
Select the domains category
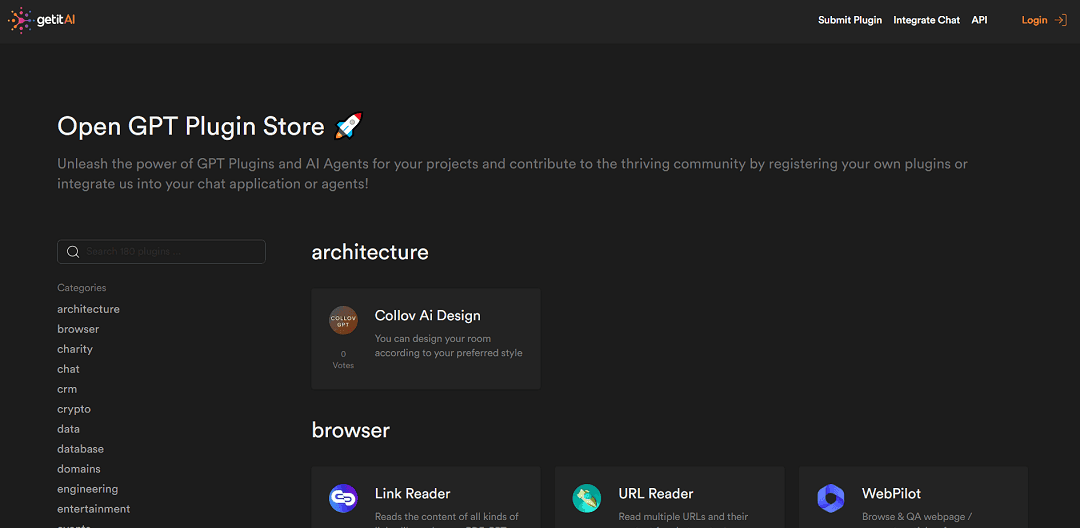[x=79, y=469]
